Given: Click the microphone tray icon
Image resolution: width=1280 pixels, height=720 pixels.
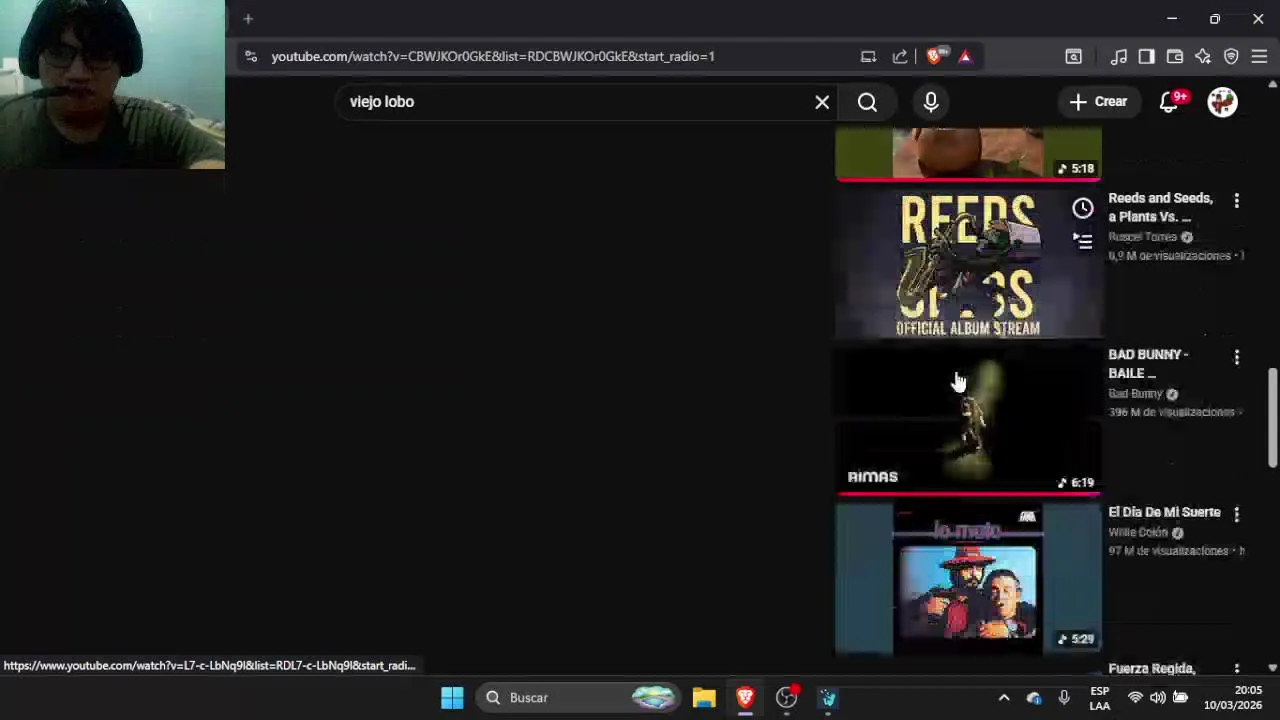Looking at the screenshot, I should [1064, 698].
